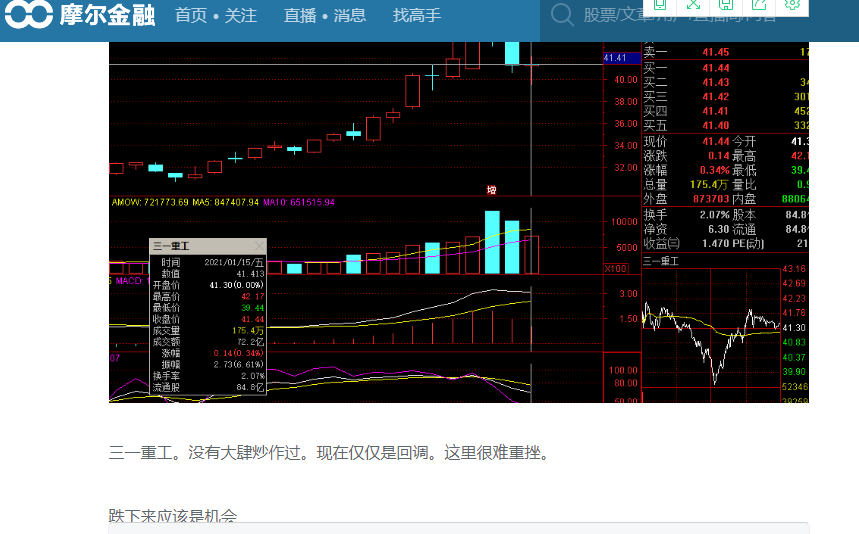This screenshot has height=534, width=859.
Task: Click the expand arrows icon in floating toolbar
Action: (x=694, y=4)
